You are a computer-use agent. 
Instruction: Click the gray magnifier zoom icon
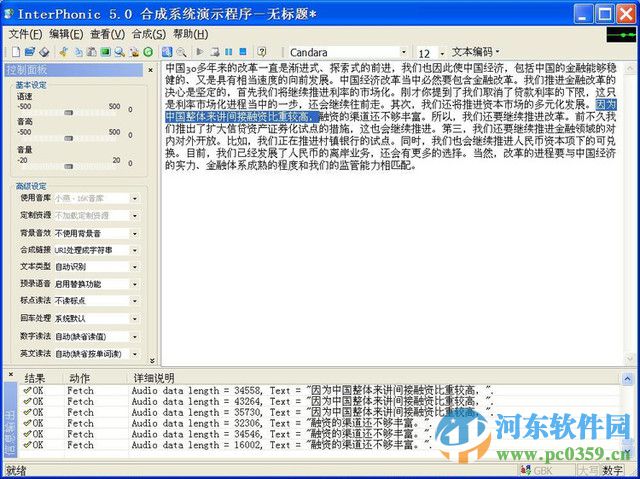pyautogui.click(x=181, y=52)
